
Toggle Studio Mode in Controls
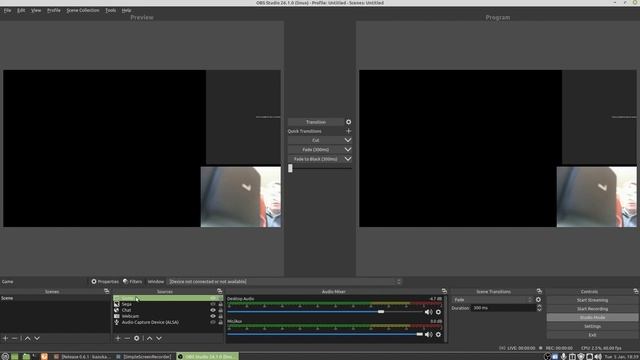point(592,318)
